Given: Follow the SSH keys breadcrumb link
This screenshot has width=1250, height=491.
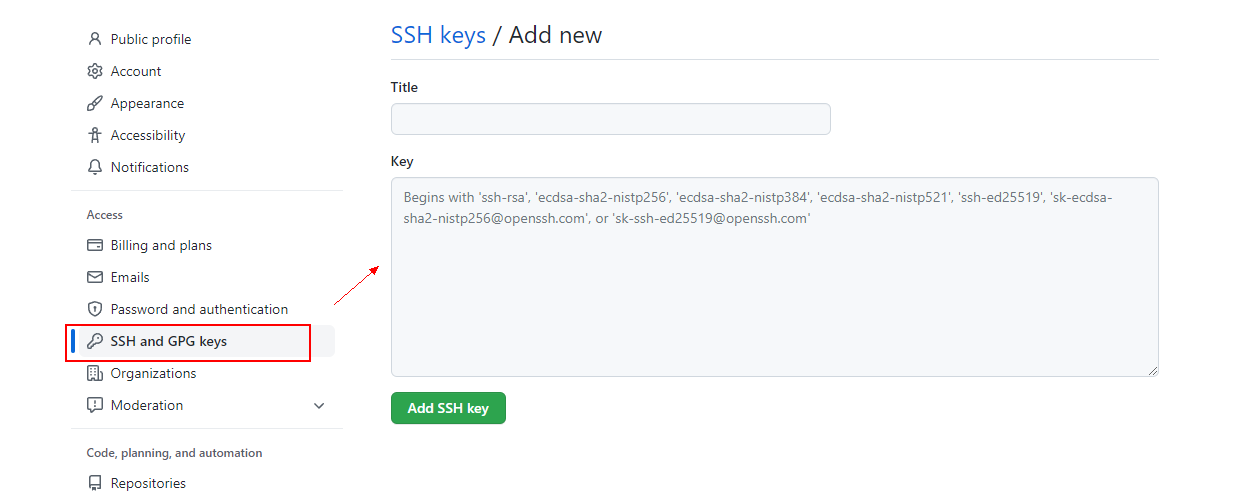Looking at the screenshot, I should pos(438,35).
